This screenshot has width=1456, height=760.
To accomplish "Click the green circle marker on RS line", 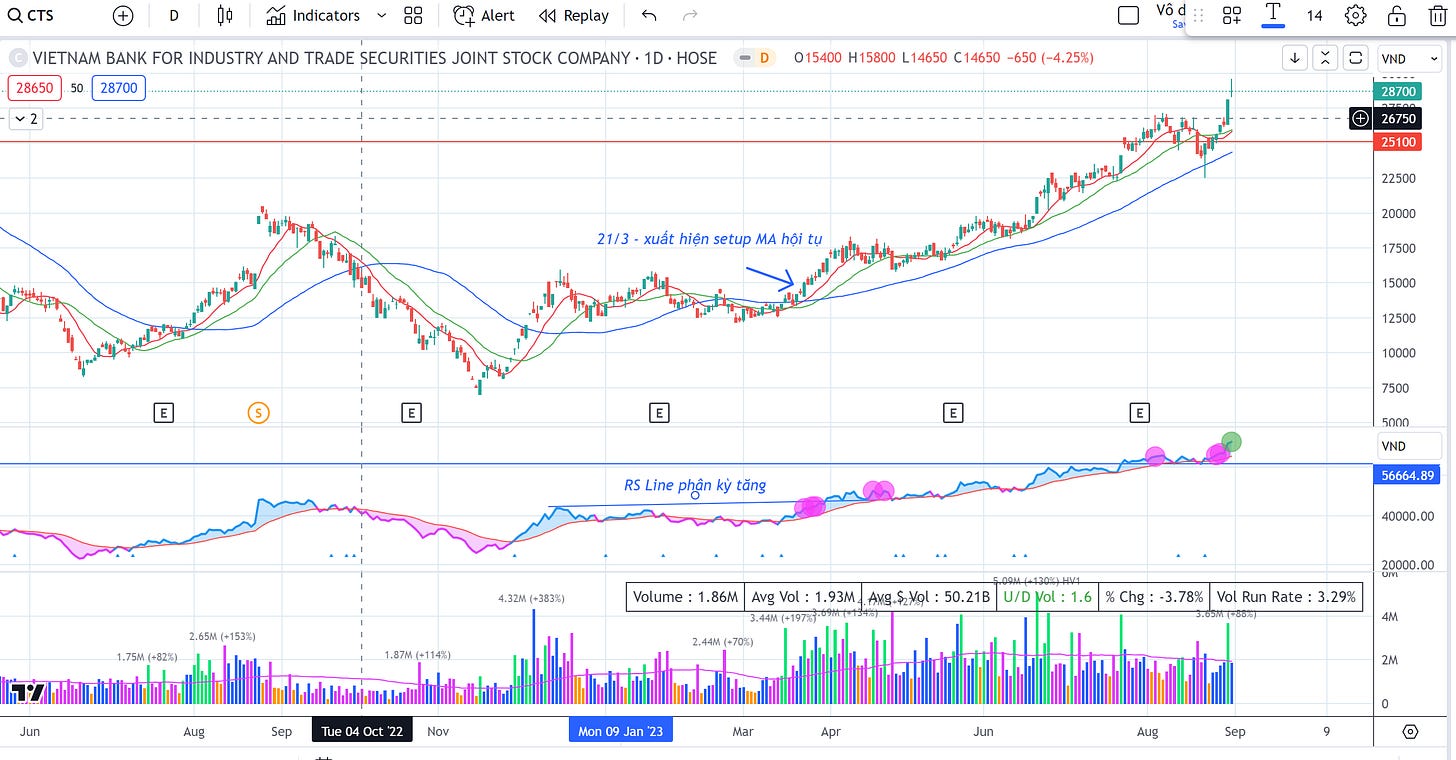I will (x=1232, y=441).
